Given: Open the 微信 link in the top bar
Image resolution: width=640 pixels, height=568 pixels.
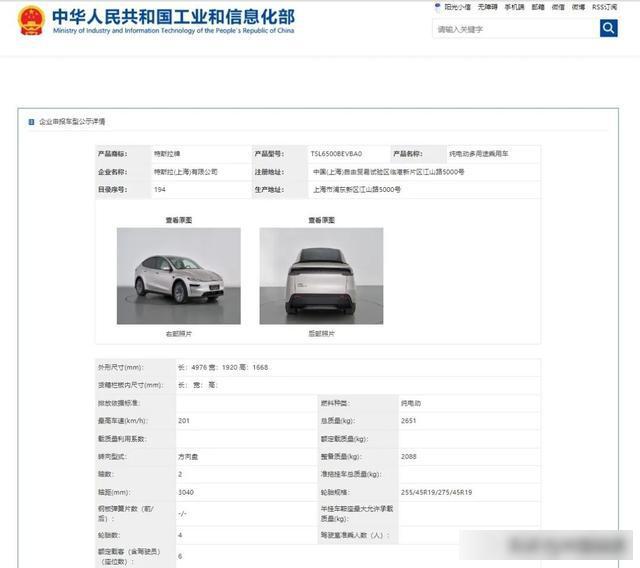Looking at the screenshot, I should click(558, 7).
